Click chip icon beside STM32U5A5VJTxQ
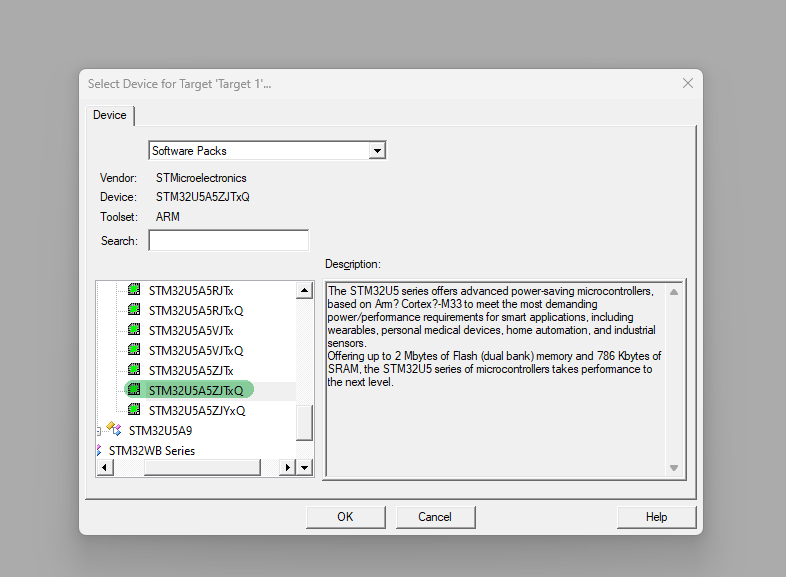786x577 pixels. pos(134,350)
